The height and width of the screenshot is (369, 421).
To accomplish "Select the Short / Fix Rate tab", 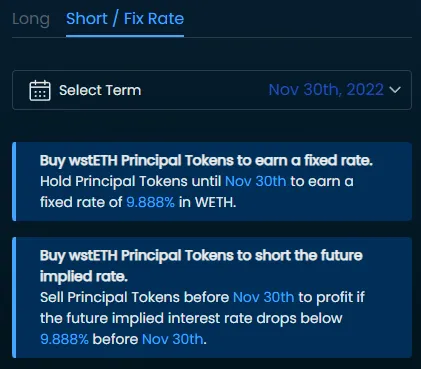I will coord(125,19).
